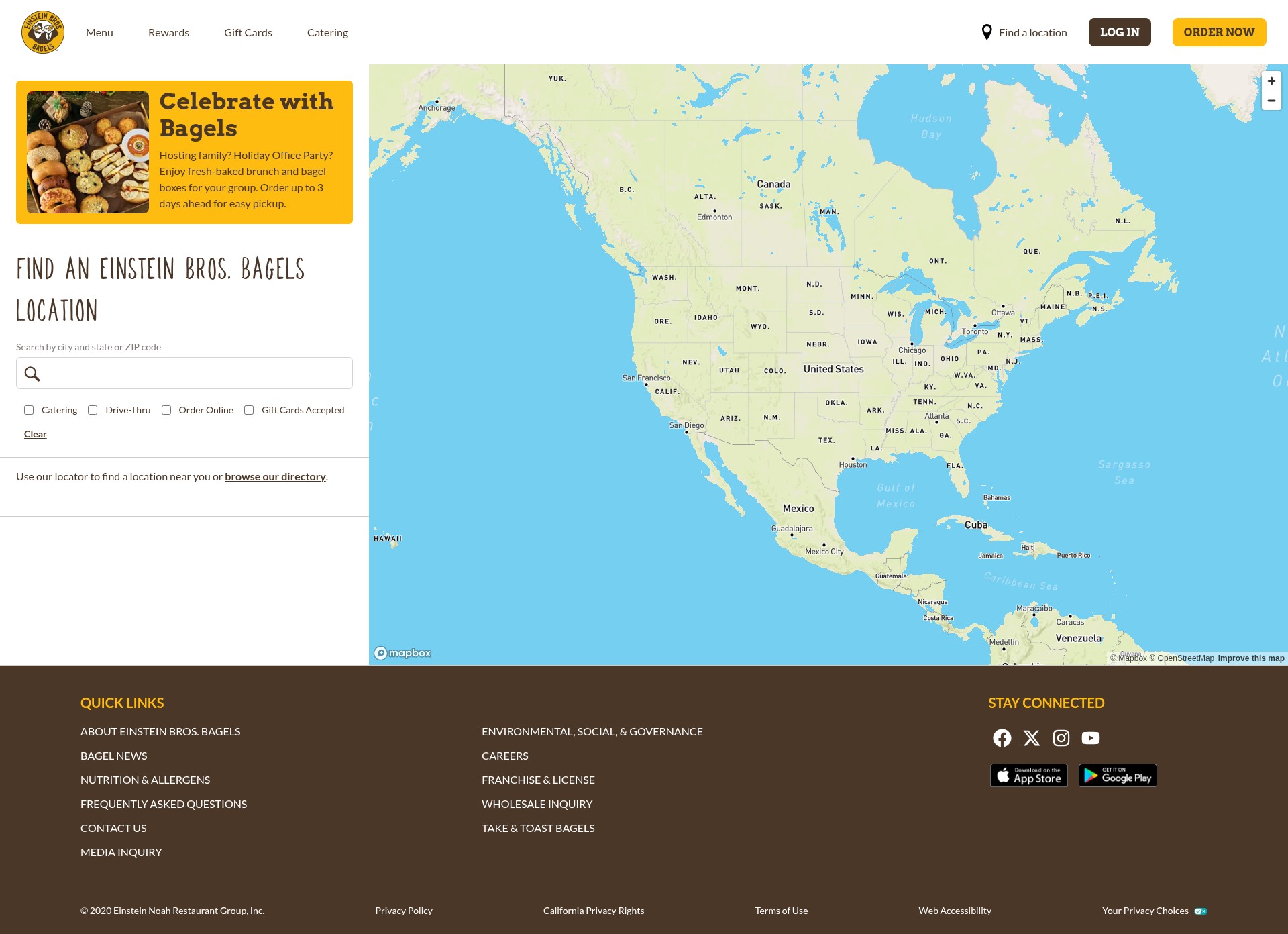This screenshot has width=1288, height=934.
Task: Click the Einstein Bros. Bagels logo
Action: 43,32
